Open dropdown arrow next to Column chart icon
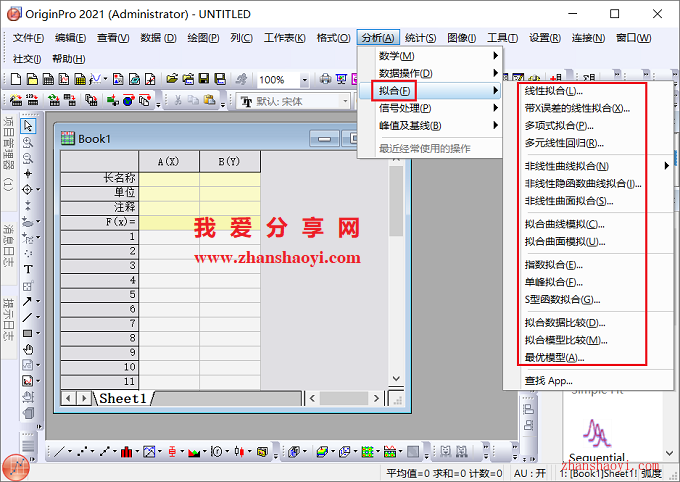 tap(137, 452)
